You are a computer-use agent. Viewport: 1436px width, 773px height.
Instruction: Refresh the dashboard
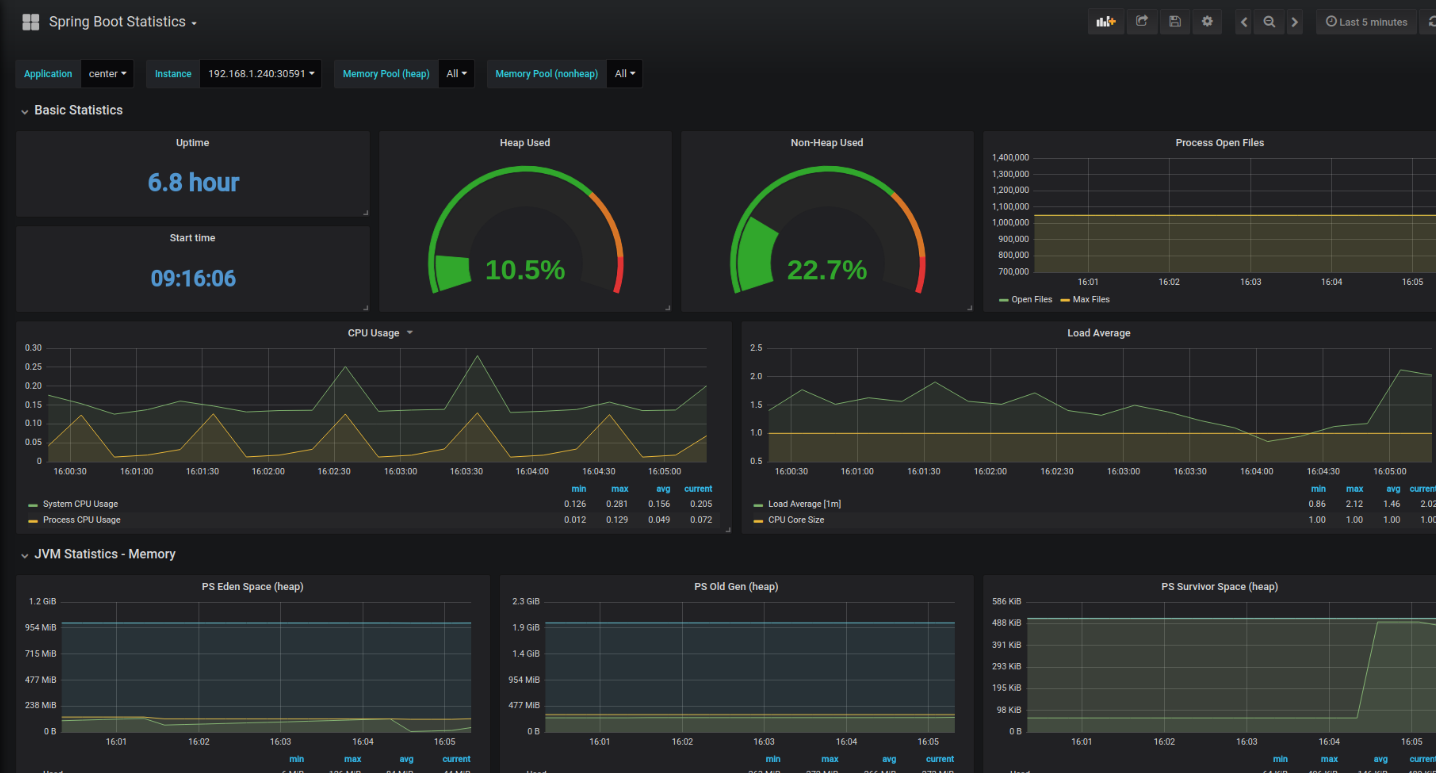[x=1429, y=22]
